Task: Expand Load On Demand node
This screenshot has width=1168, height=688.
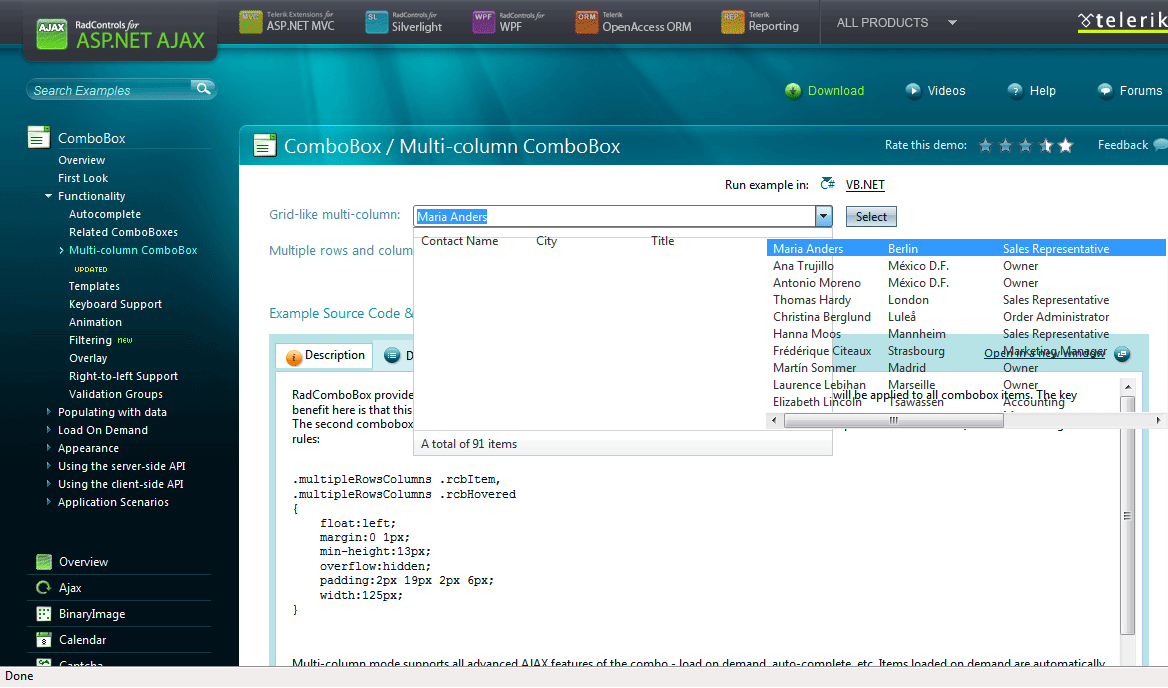Action: coord(48,430)
